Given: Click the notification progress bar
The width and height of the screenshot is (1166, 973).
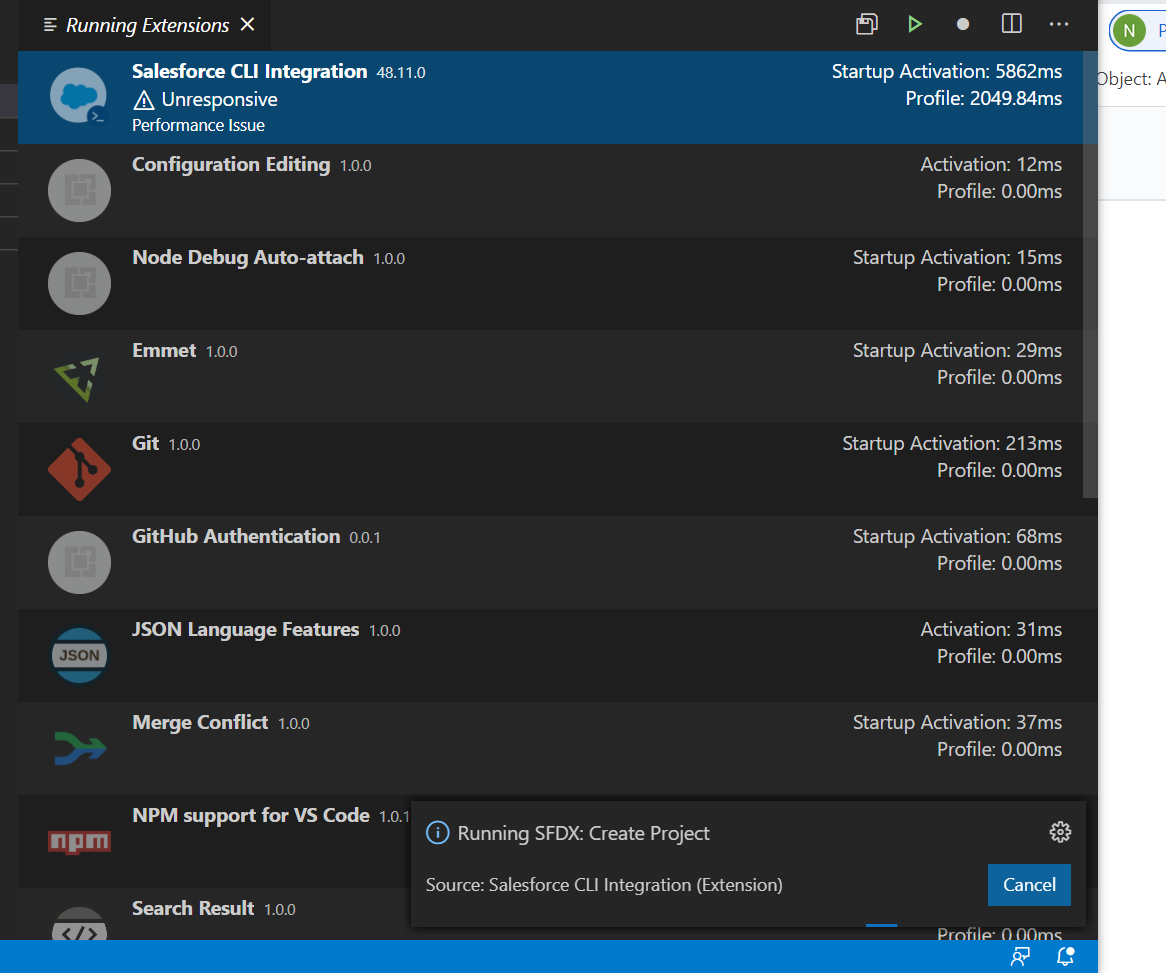Looking at the screenshot, I should coord(882,925).
